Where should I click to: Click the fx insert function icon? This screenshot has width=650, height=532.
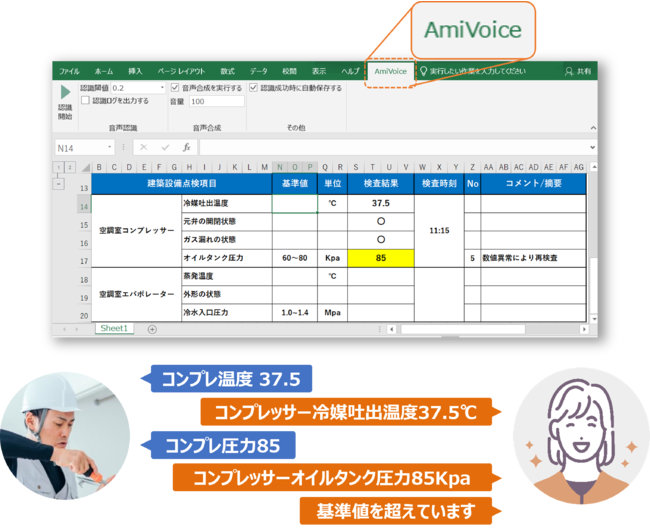tap(186, 147)
